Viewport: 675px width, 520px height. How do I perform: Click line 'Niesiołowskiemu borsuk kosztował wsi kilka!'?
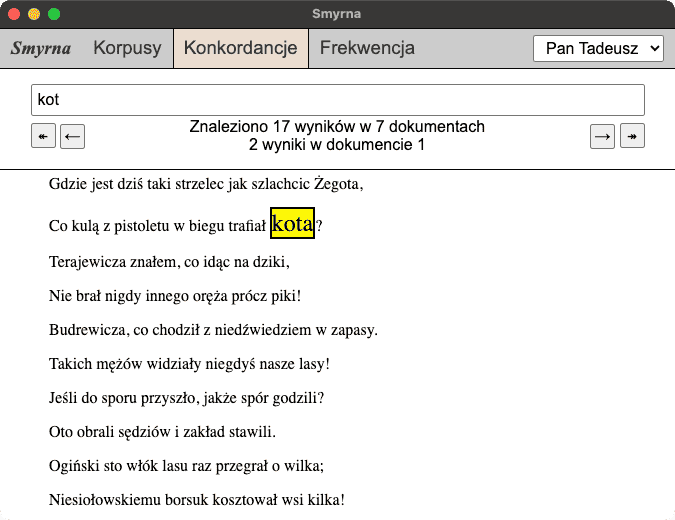197,500
